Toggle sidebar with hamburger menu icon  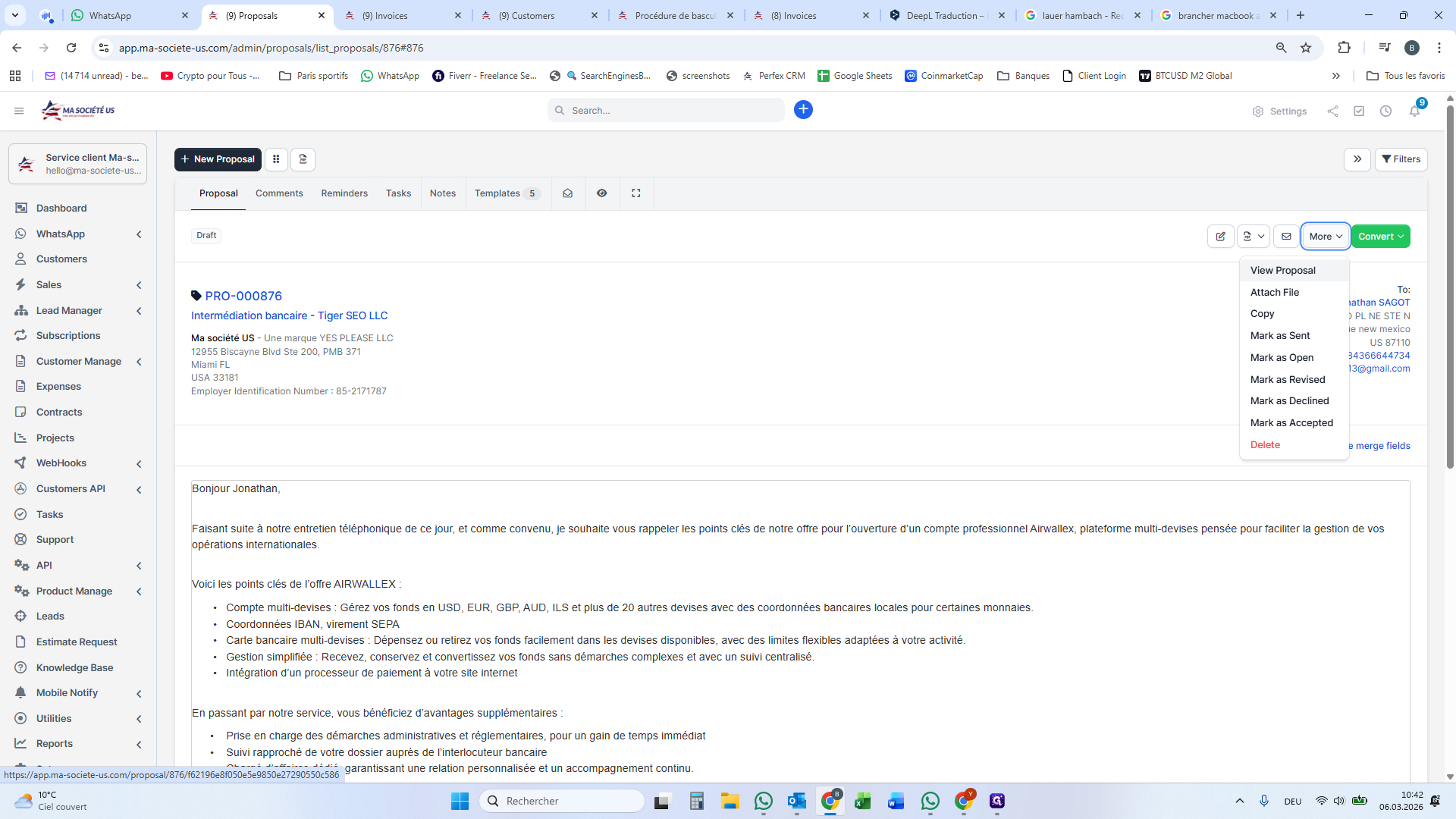19,111
